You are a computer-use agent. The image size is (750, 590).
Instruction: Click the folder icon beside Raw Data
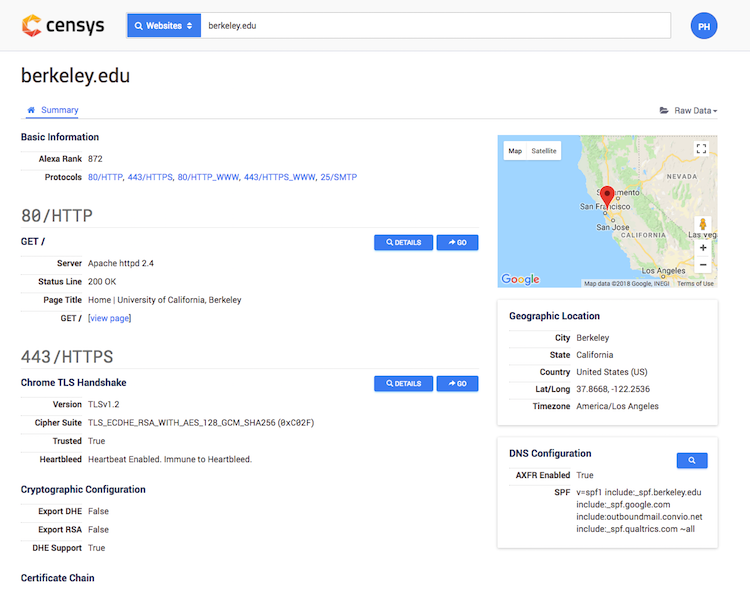(664, 111)
